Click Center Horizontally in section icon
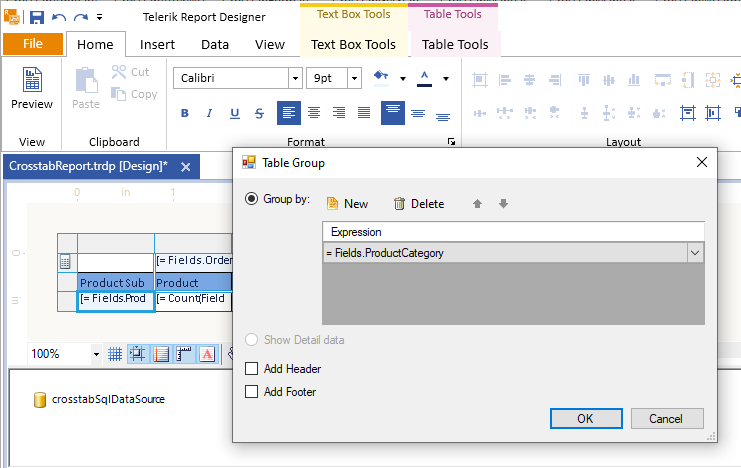This screenshot has height=468, width=741. (x=688, y=113)
